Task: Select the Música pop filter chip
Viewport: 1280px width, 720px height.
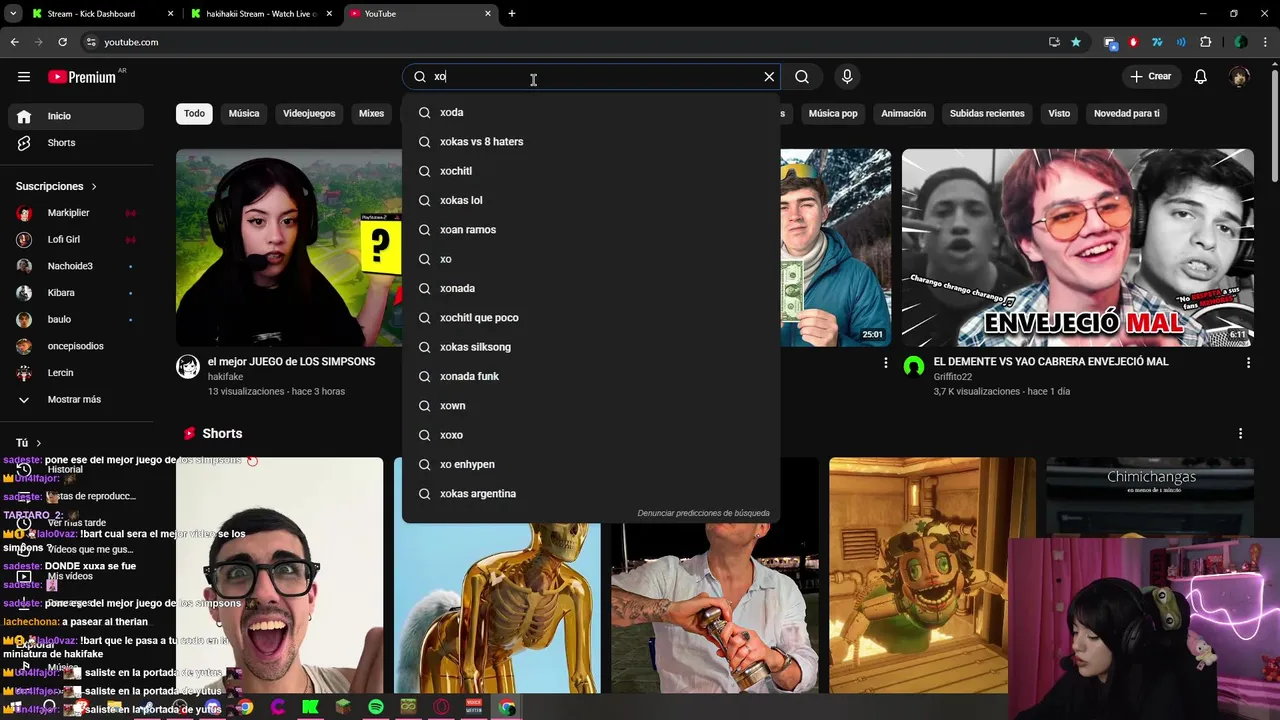Action: 833,113
